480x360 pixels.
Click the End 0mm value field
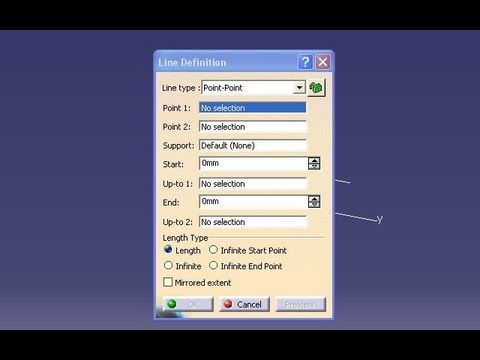(253, 202)
